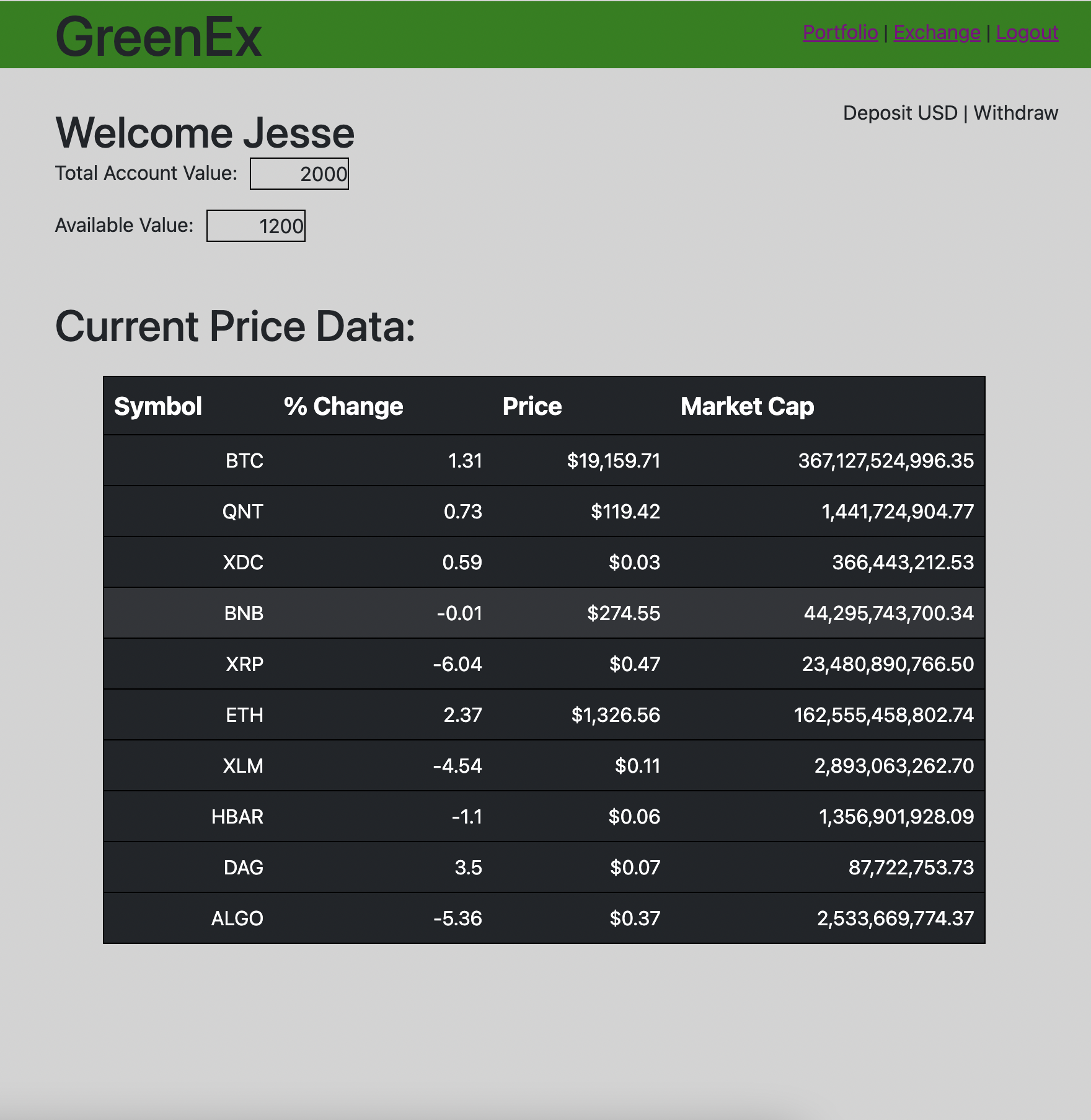The height and width of the screenshot is (1120, 1091).
Task: Select the Available Value field
Action: point(256,226)
